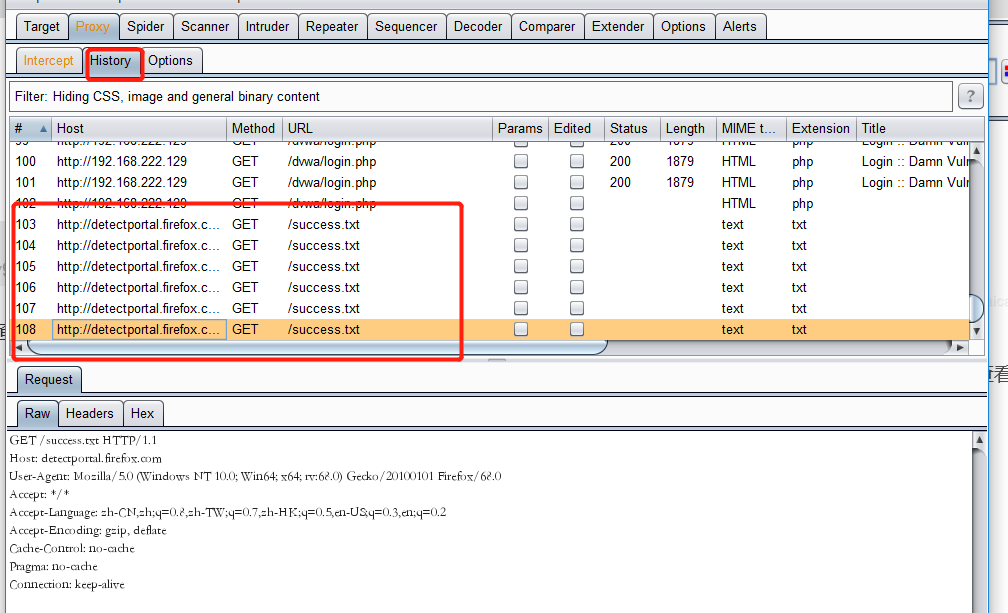Click the Cache-Control: no-cache request line
Viewport: 1008px width, 613px height.
coord(72,548)
